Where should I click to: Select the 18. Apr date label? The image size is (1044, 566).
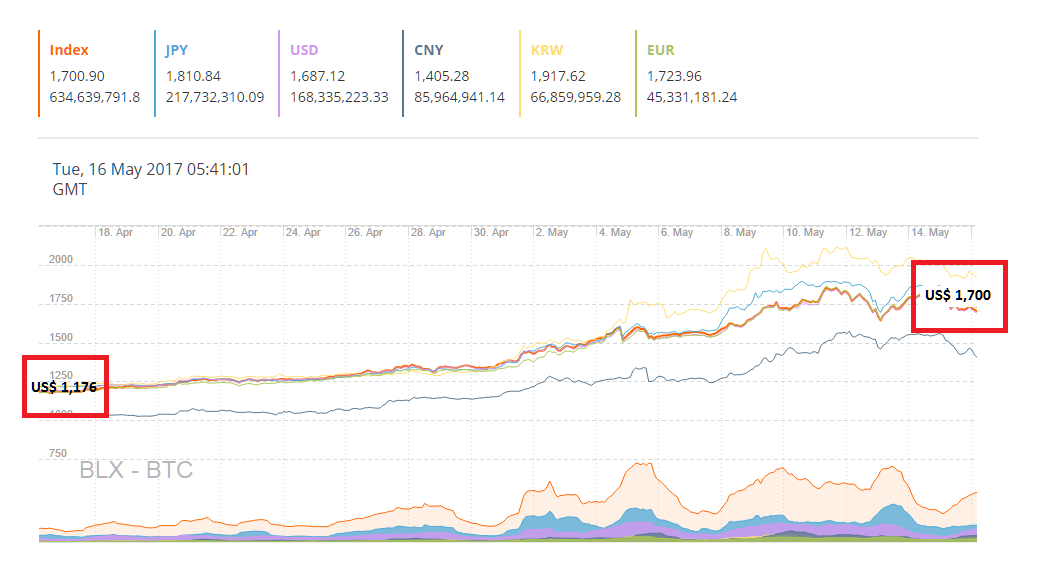click(117, 232)
